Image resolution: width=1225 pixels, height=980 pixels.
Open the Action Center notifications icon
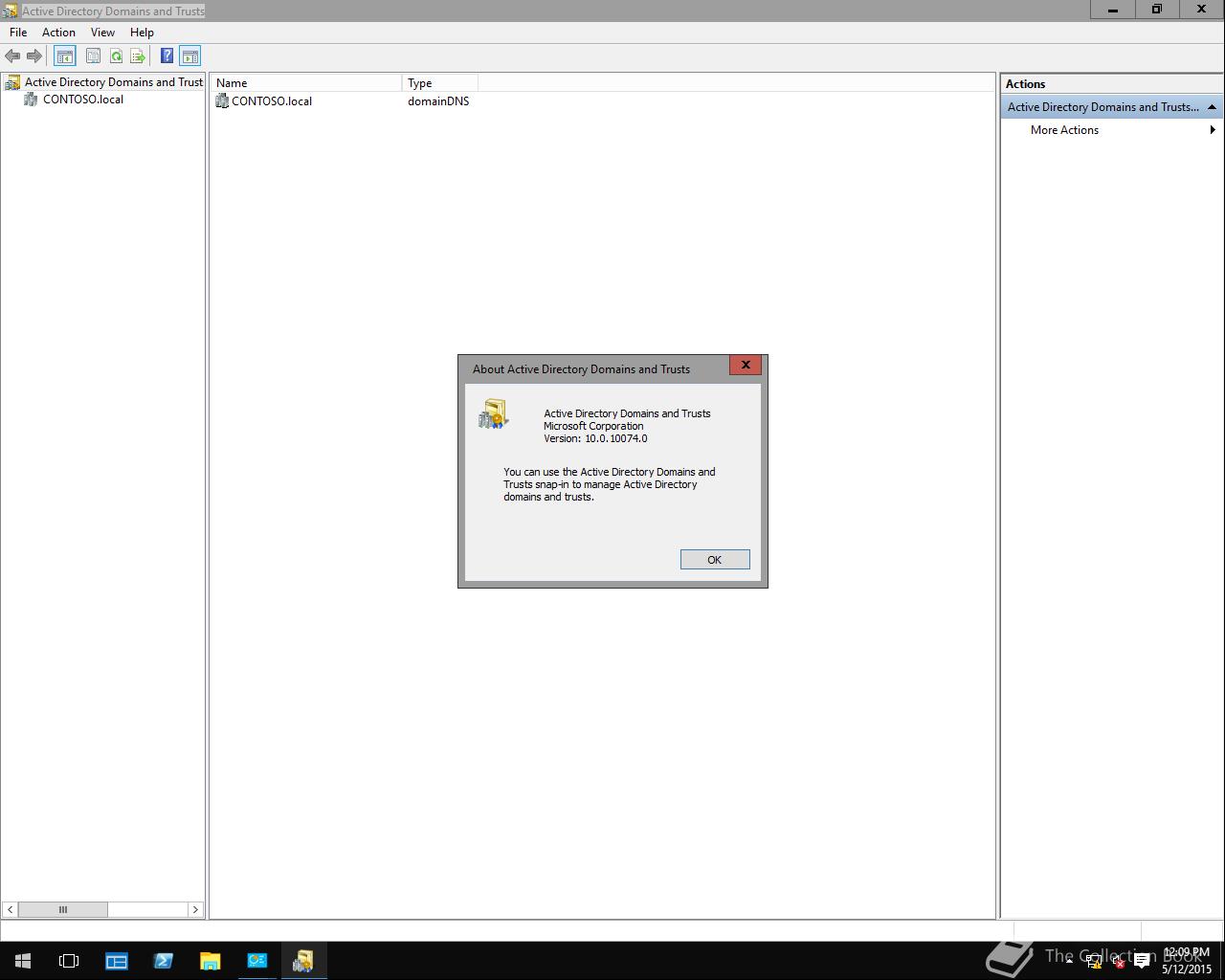tap(1142, 962)
